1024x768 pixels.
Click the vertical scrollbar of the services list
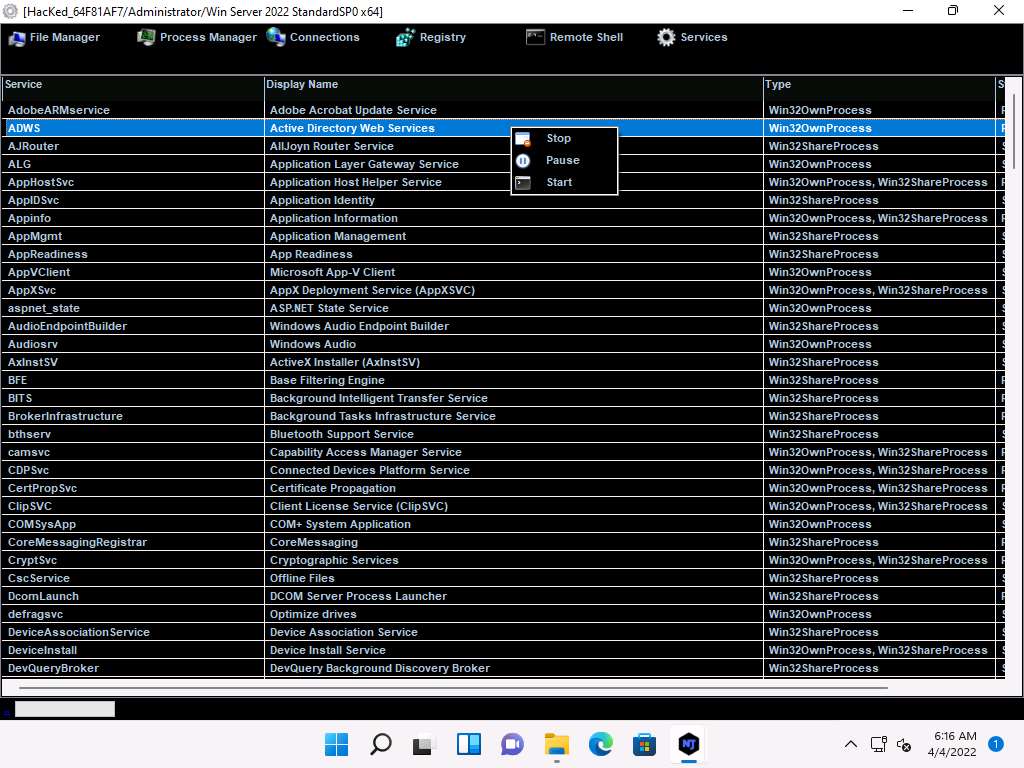(x=1015, y=130)
